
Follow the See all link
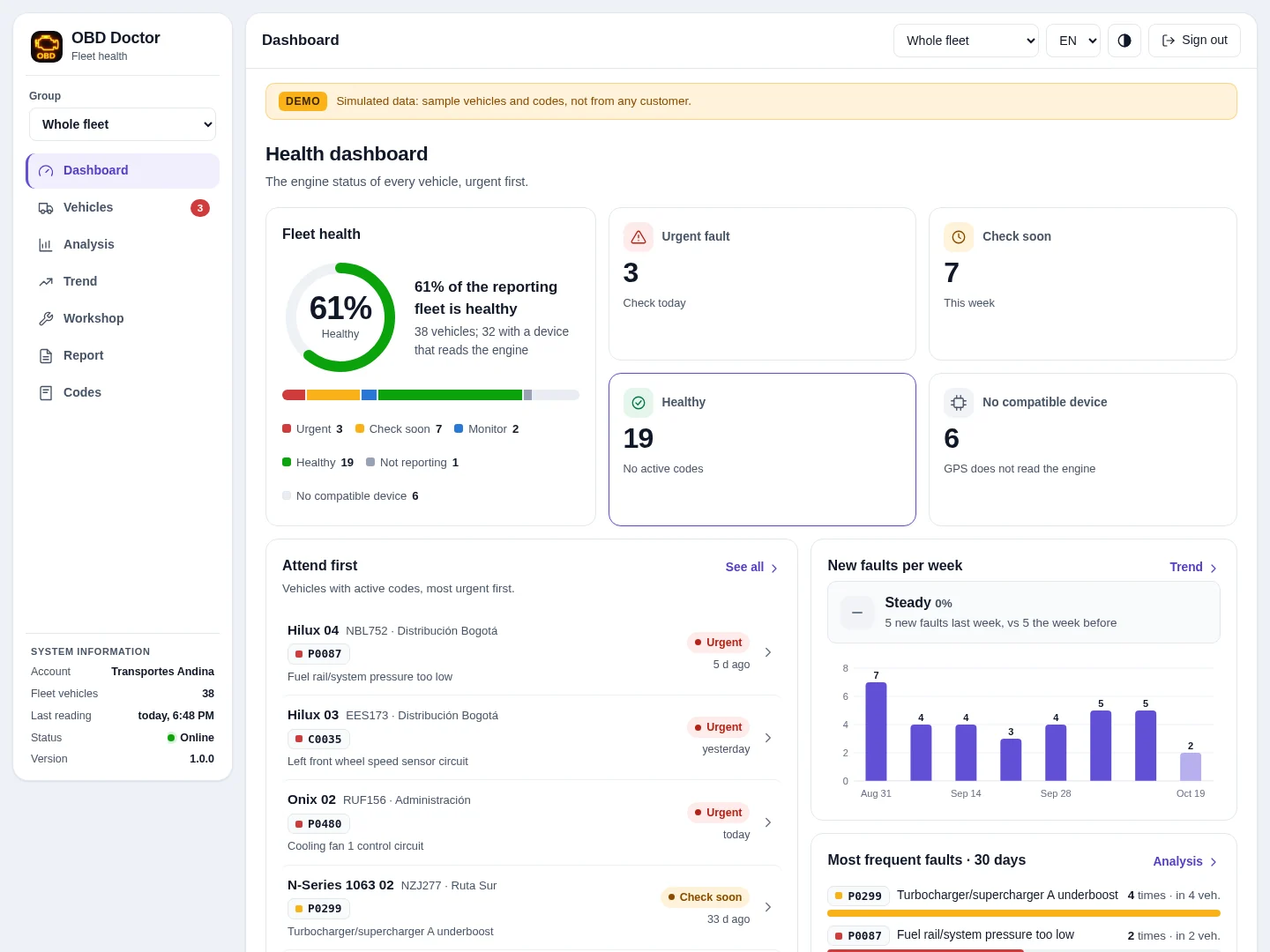(x=752, y=568)
